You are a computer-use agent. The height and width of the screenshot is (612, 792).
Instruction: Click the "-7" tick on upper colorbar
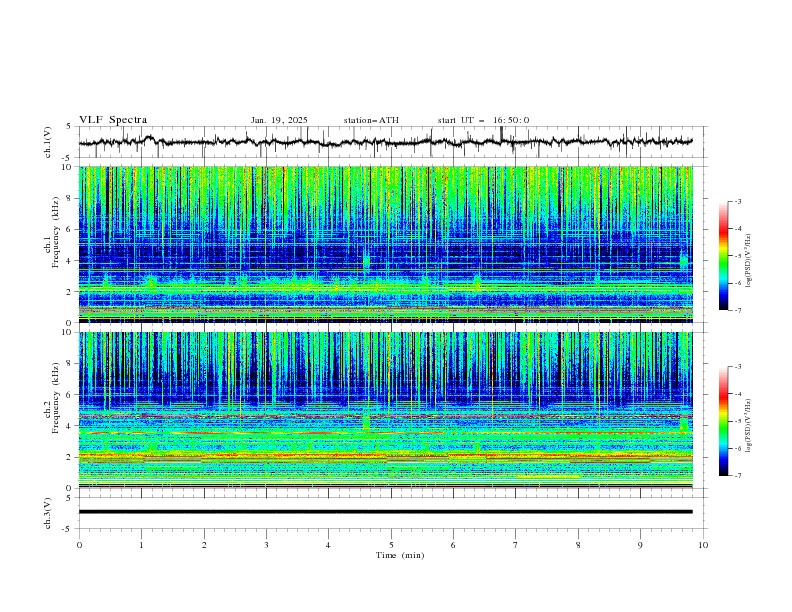click(x=738, y=310)
